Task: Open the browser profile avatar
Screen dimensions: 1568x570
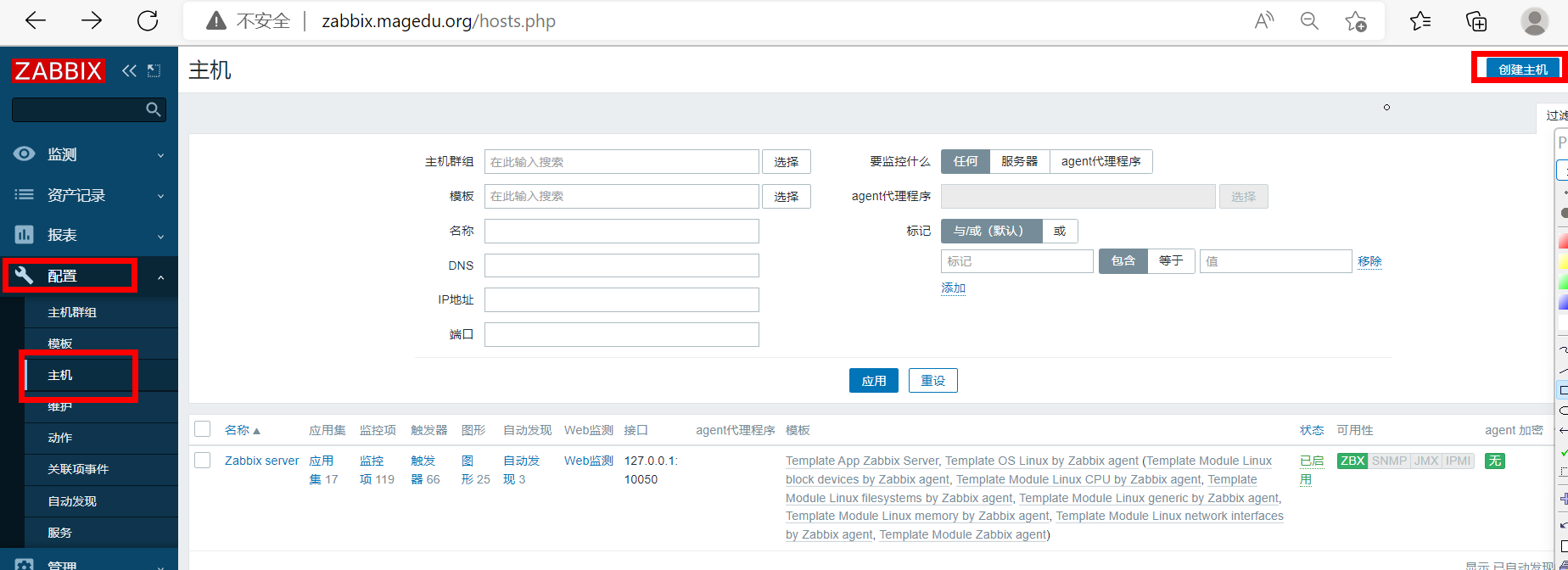Action: pos(1534,21)
